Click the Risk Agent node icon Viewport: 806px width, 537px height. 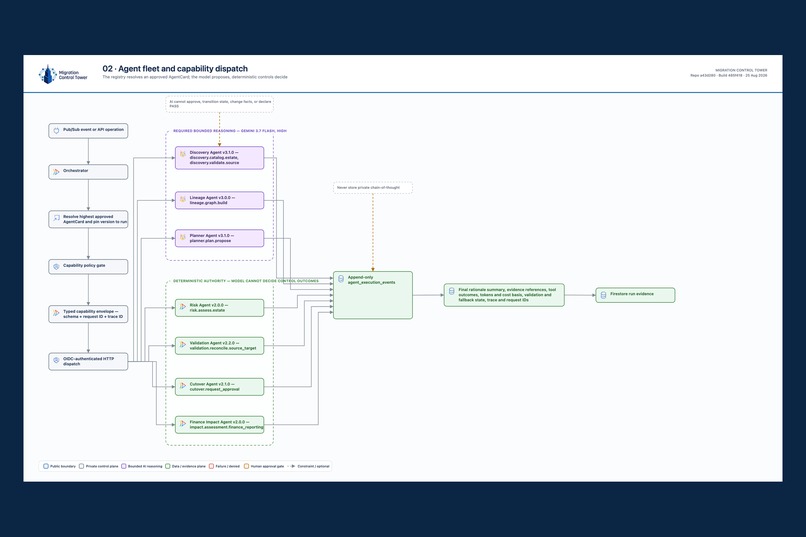[182, 306]
